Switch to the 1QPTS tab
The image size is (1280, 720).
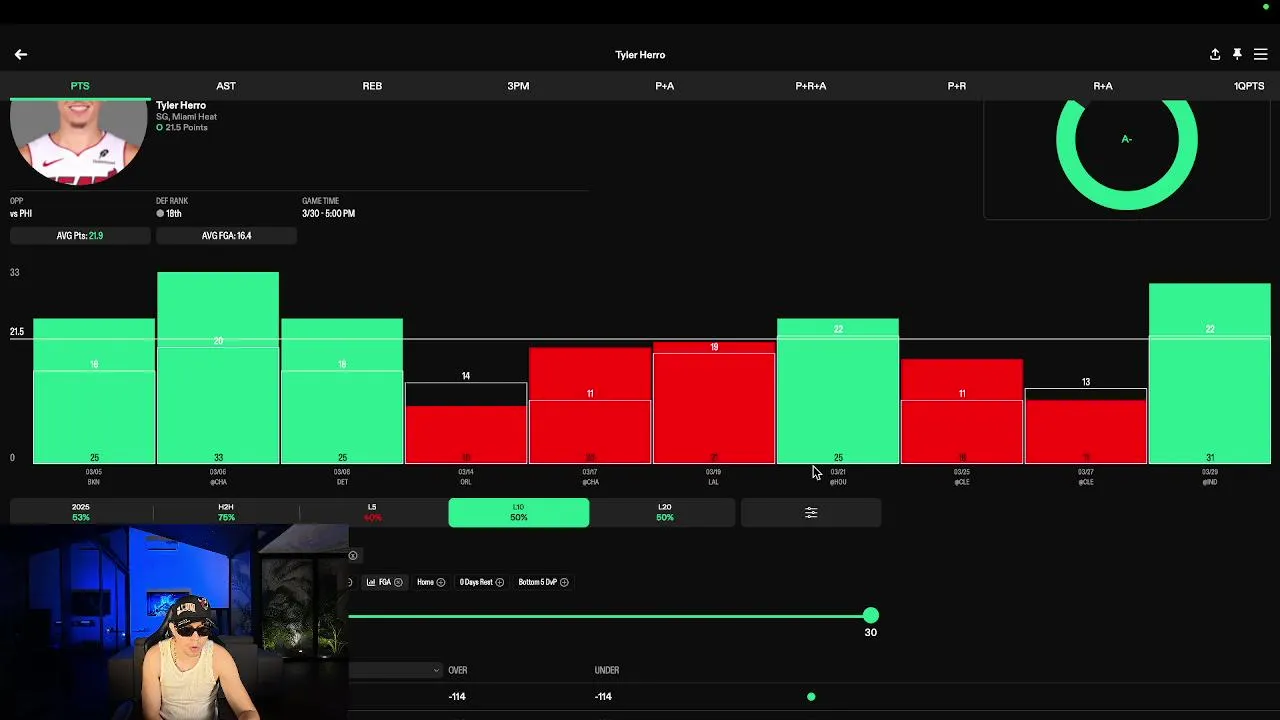coord(1249,86)
